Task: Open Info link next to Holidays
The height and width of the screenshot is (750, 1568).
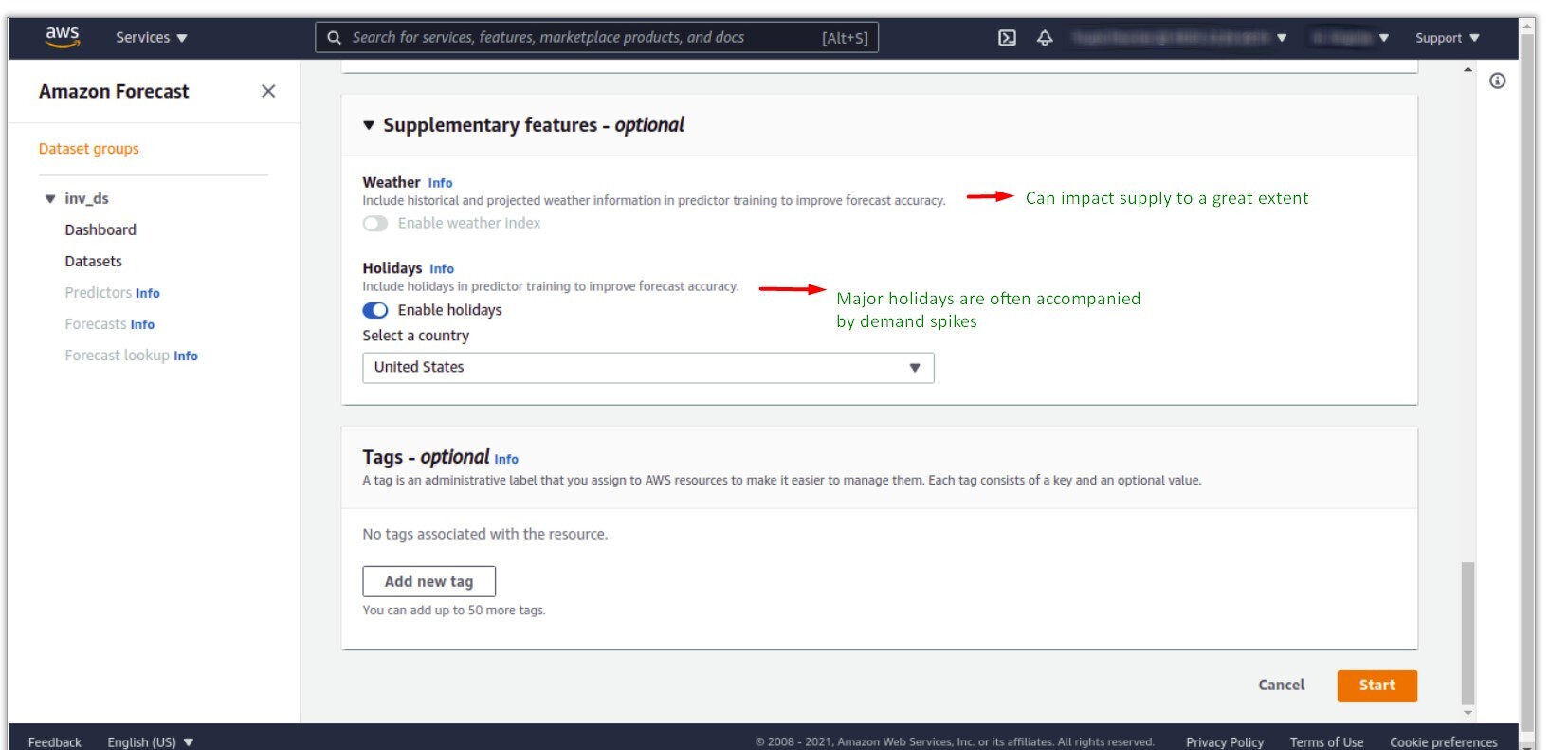Action: [x=442, y=269]
